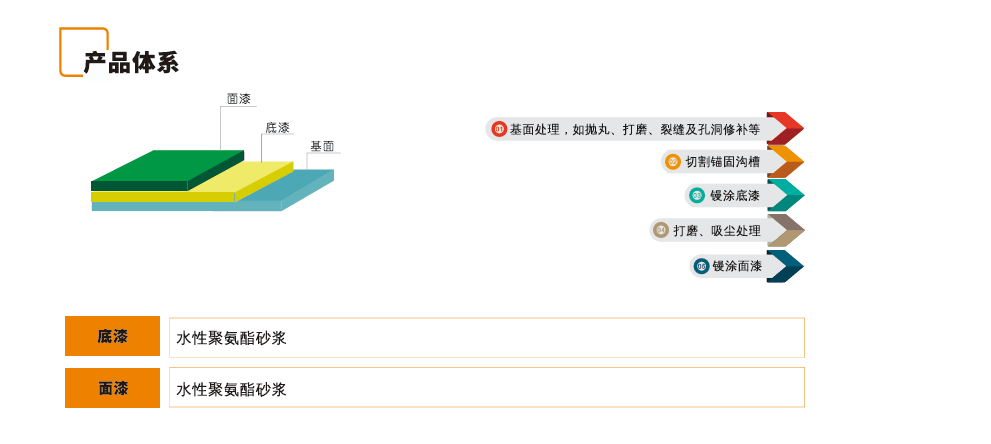Click the 底漆 callout label above diagram
Viewport: 991px width, 444px height.
[277, 128]
